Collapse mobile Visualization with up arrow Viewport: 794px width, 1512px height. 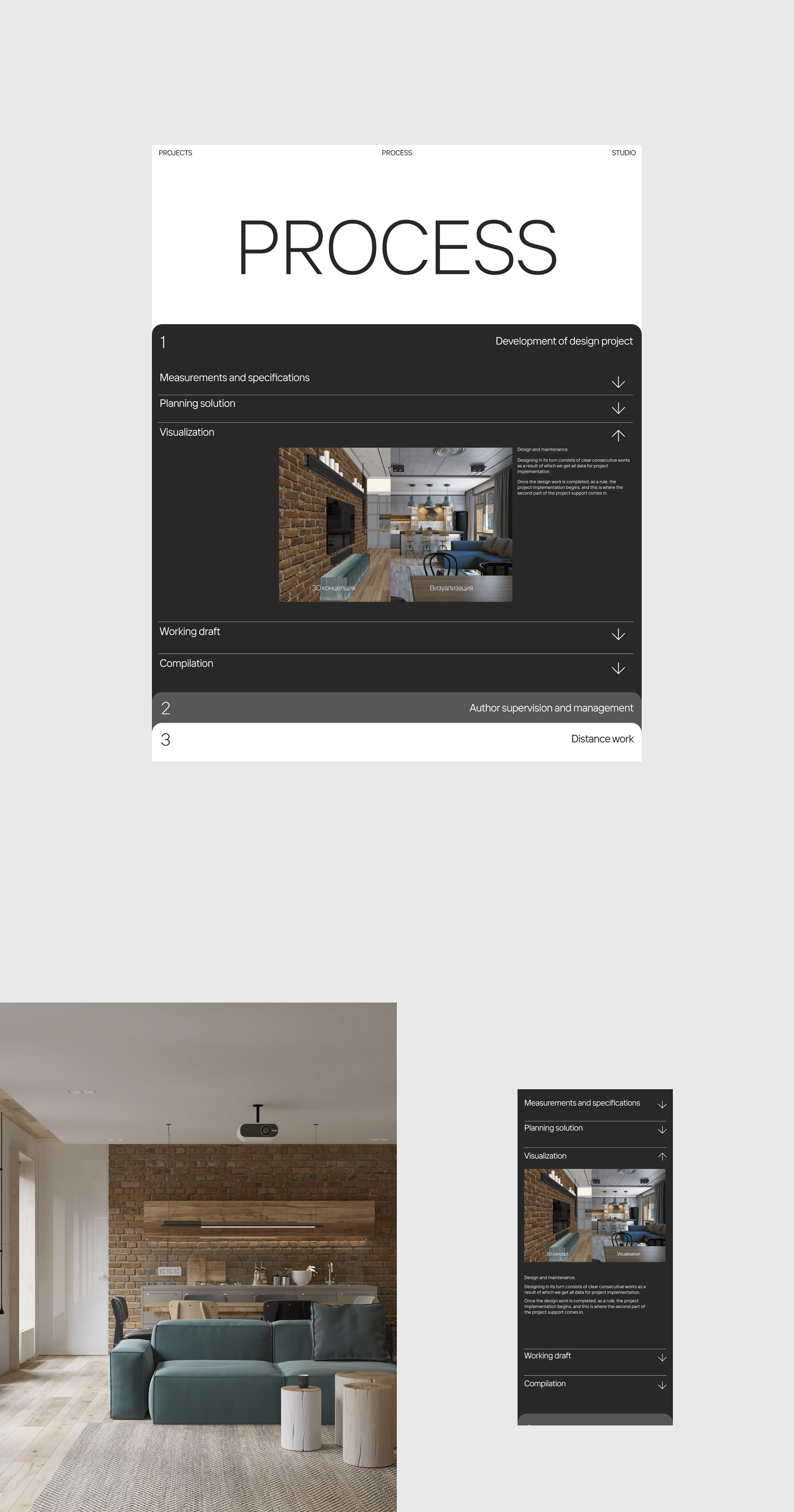(662, 1156)
